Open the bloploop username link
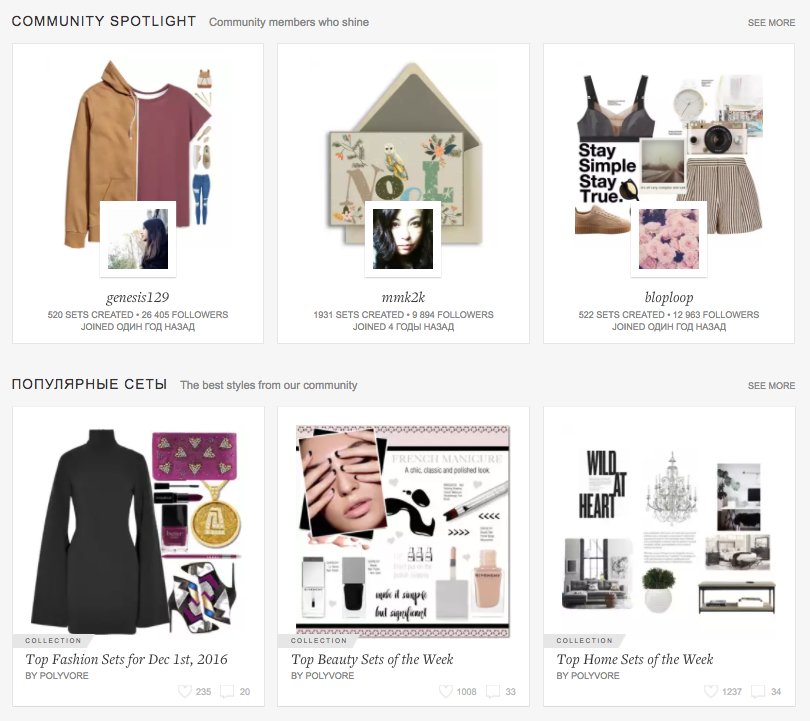 pyautogui.click(x=669, y=297)
